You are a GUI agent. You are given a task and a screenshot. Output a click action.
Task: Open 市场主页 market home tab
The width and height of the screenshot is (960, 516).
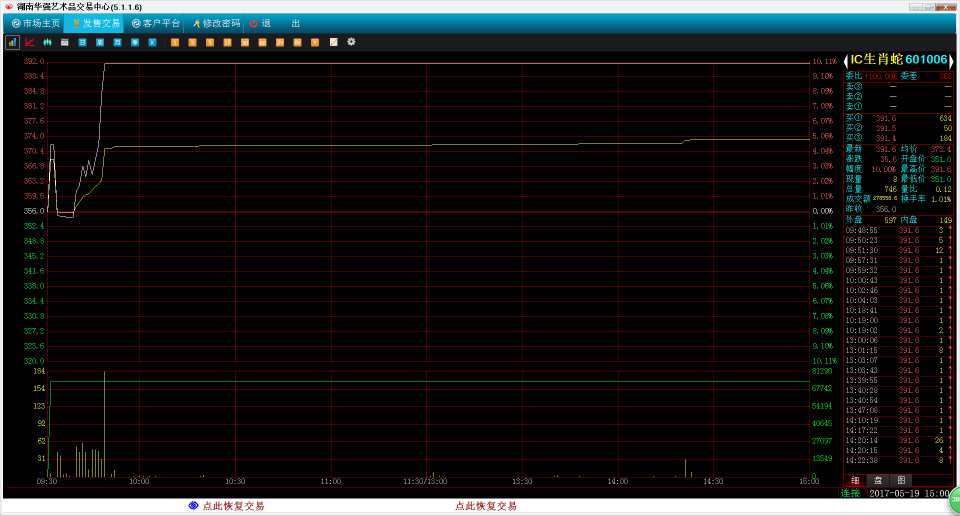click(x=36, y=23)
